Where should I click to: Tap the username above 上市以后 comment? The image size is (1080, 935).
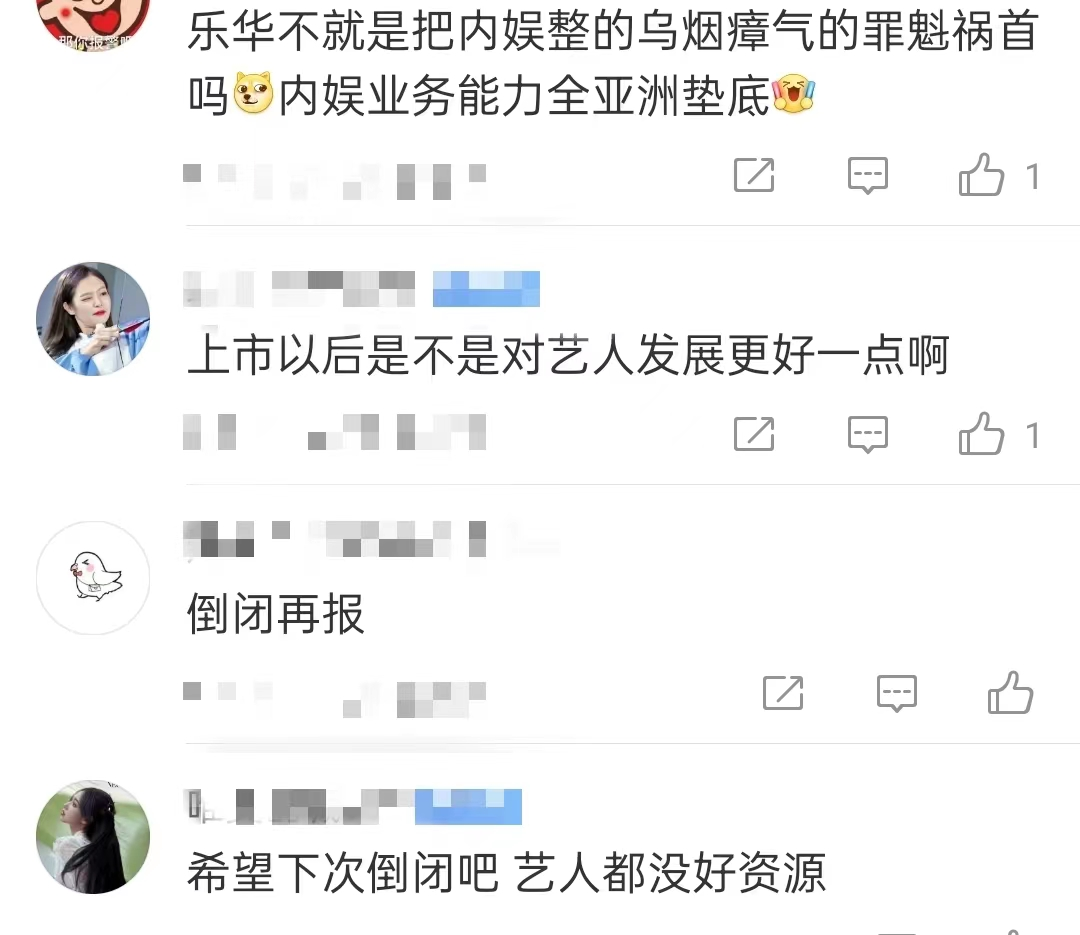(299, 289)
